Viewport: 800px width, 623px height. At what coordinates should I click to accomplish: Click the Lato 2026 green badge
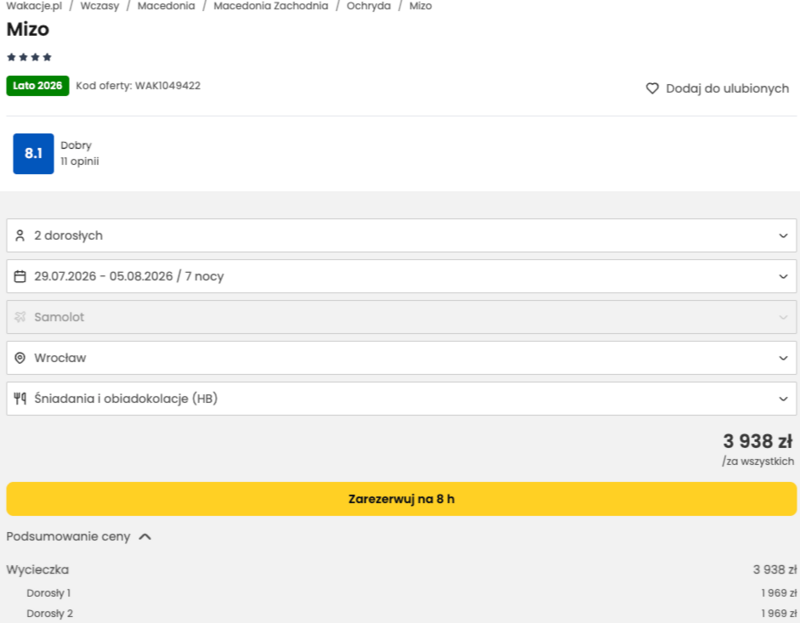point(38,86)
